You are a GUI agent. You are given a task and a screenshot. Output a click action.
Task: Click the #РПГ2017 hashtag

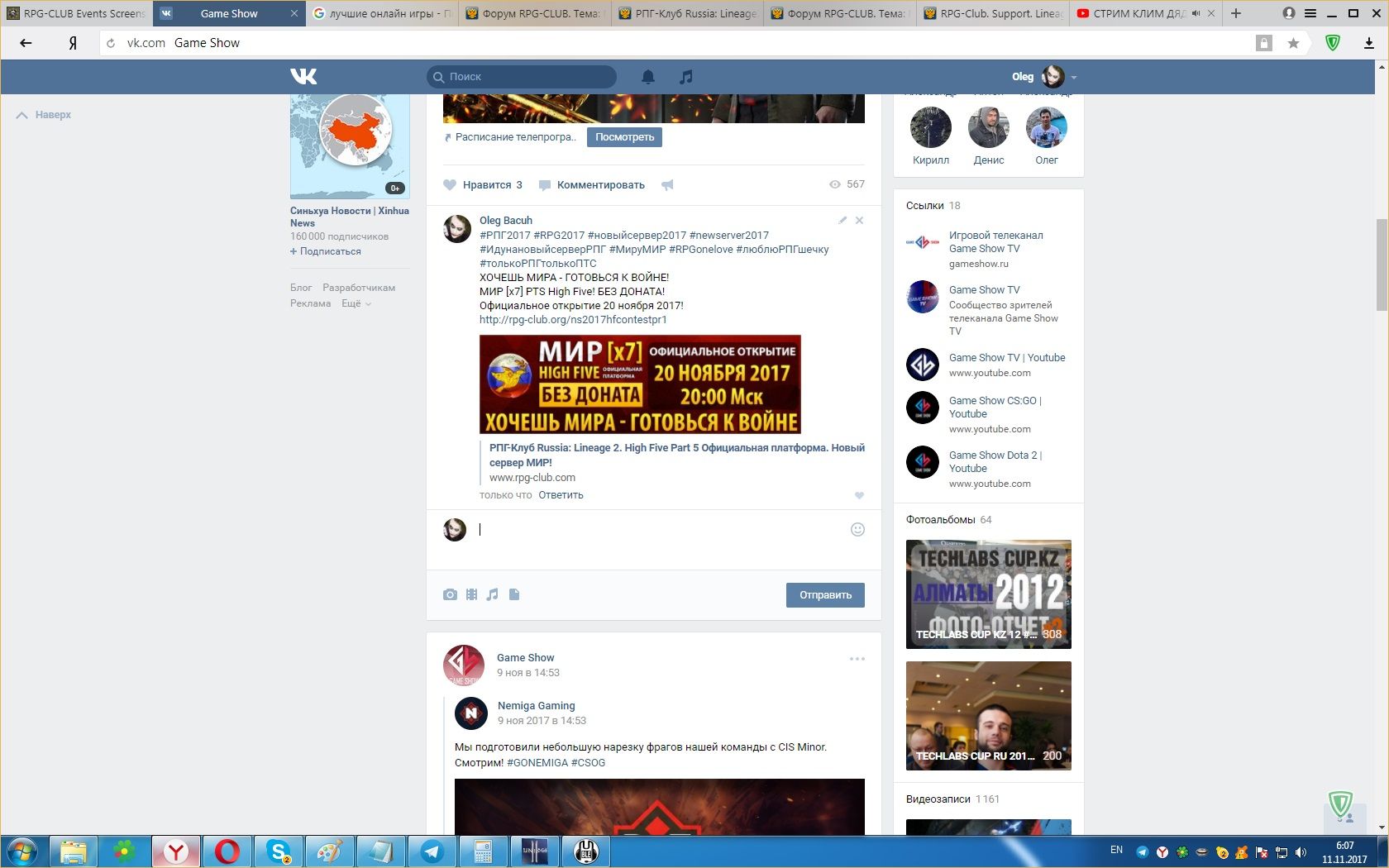tap(505, 236)
